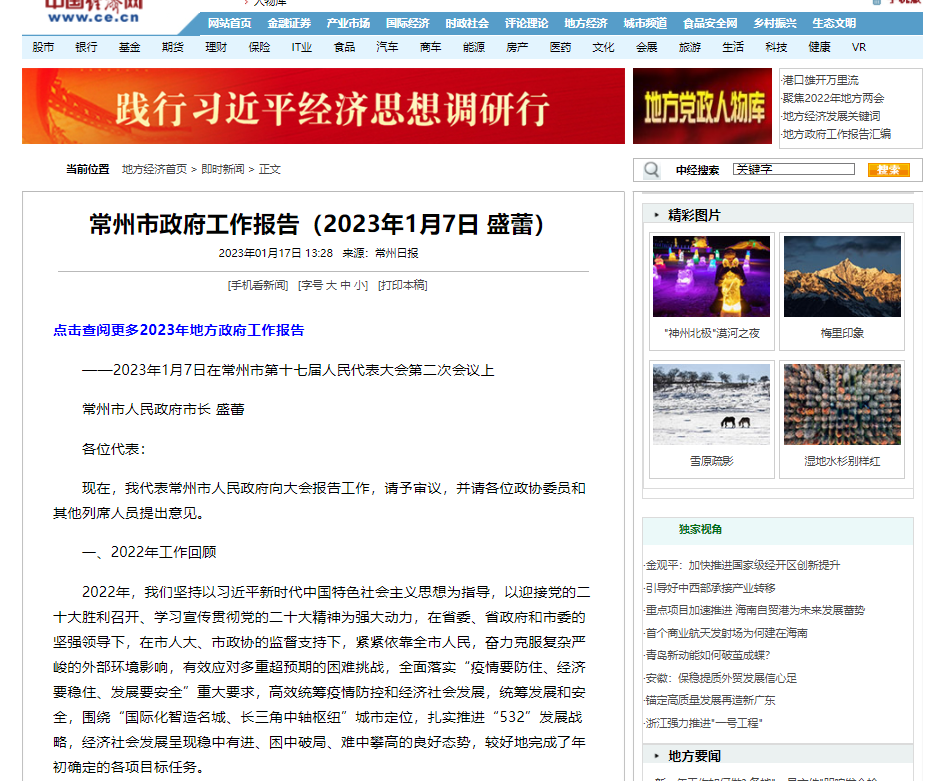Go to the 商车 channel

(x=431, y=47)
